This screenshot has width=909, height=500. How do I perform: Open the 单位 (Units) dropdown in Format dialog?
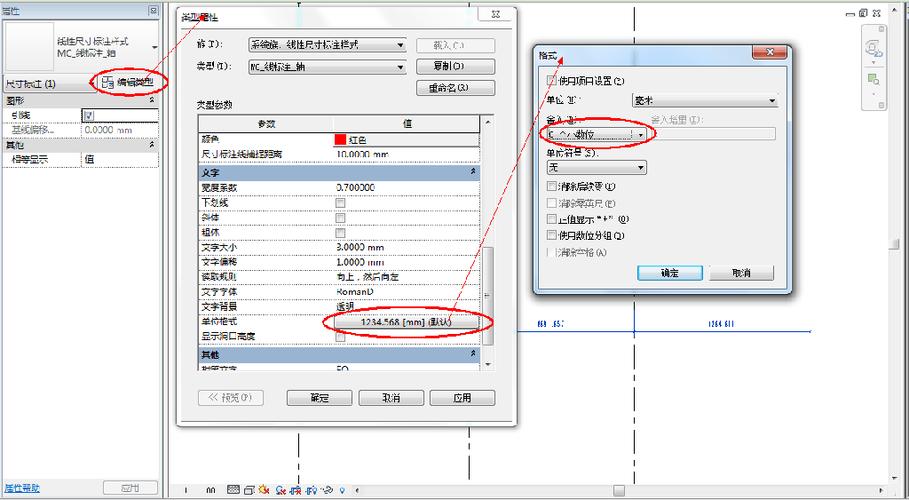704,101
